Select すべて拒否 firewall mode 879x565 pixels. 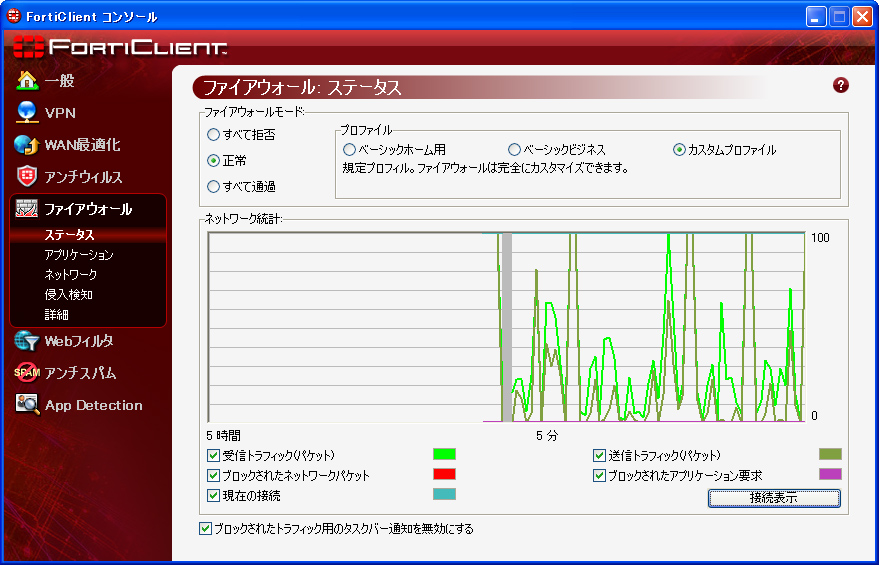(213, 135)
